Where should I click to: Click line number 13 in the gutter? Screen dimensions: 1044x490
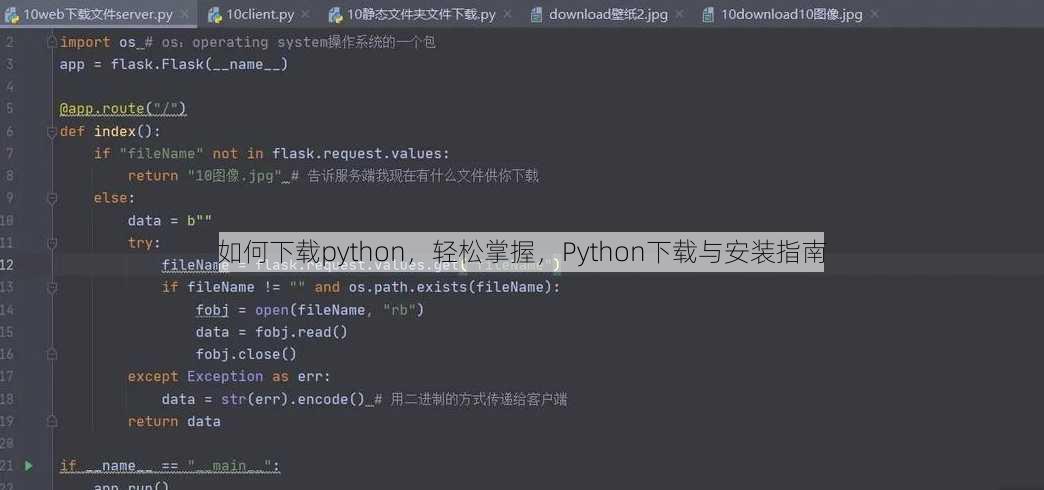tap(7, 288)
